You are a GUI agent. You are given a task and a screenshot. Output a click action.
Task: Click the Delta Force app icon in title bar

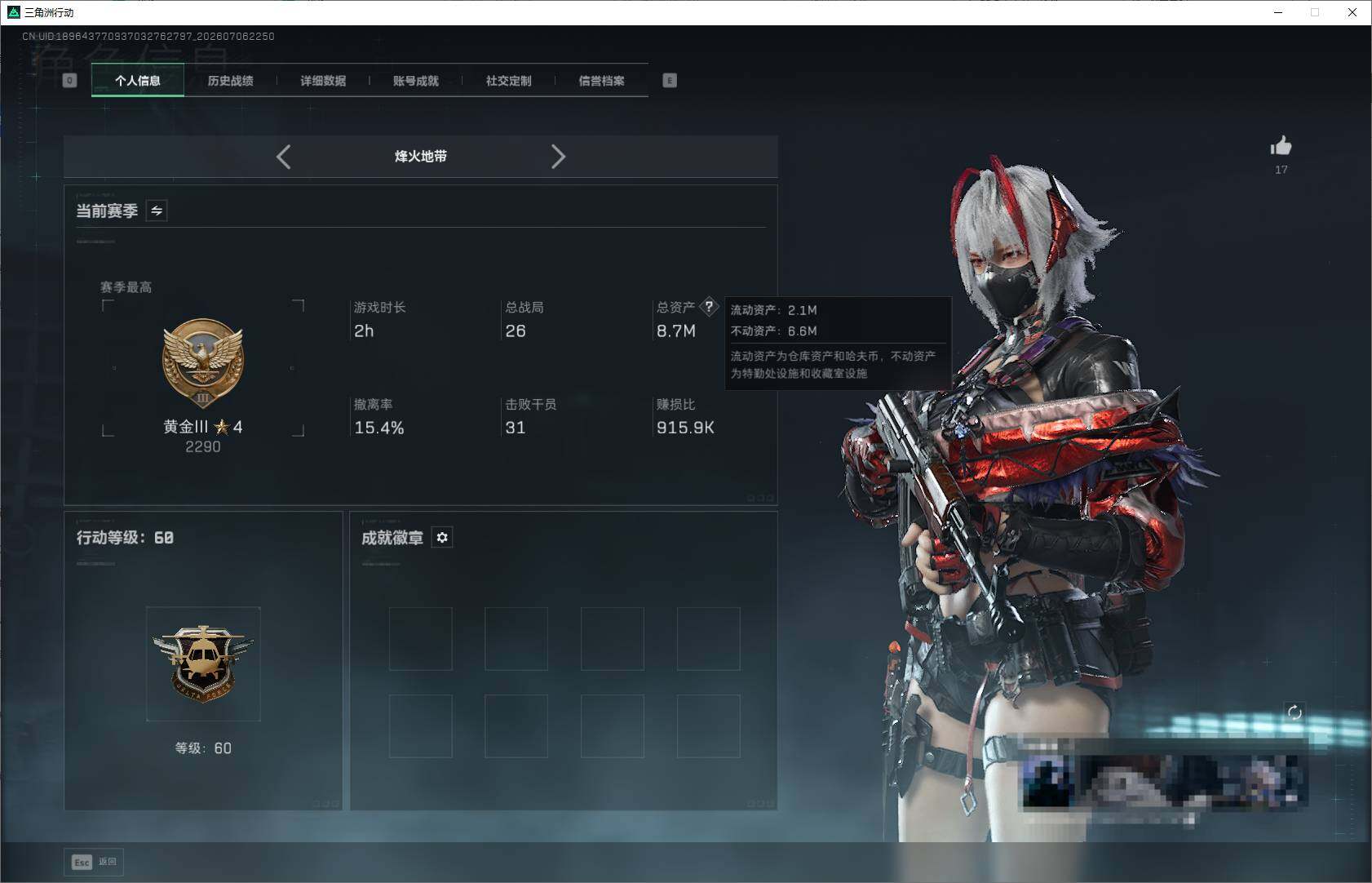[13, 12]
